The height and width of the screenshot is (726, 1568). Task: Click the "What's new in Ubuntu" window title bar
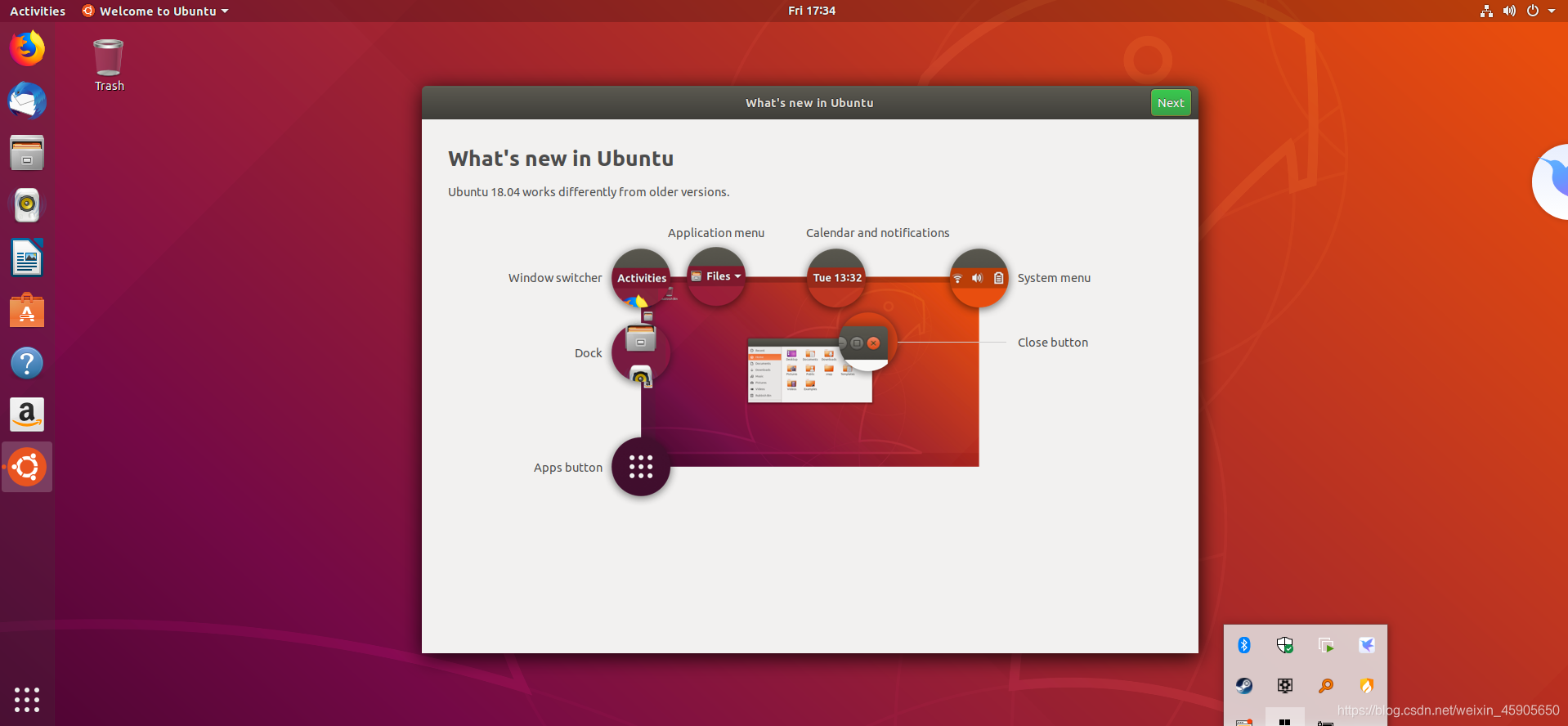coord(809,103)
